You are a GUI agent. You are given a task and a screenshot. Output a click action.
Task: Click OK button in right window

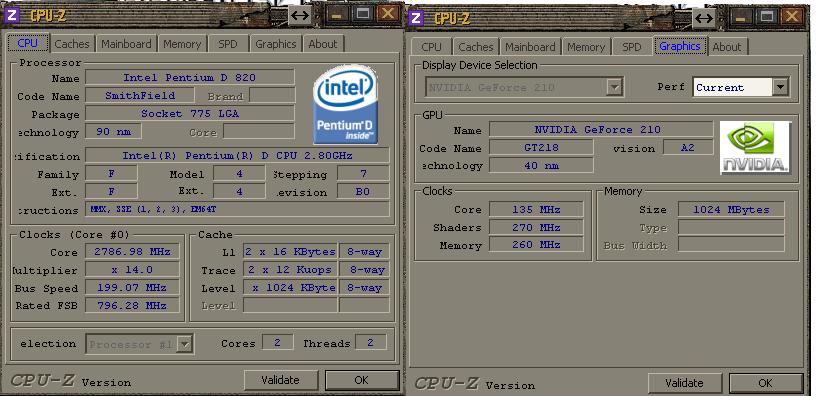(766, 383)
